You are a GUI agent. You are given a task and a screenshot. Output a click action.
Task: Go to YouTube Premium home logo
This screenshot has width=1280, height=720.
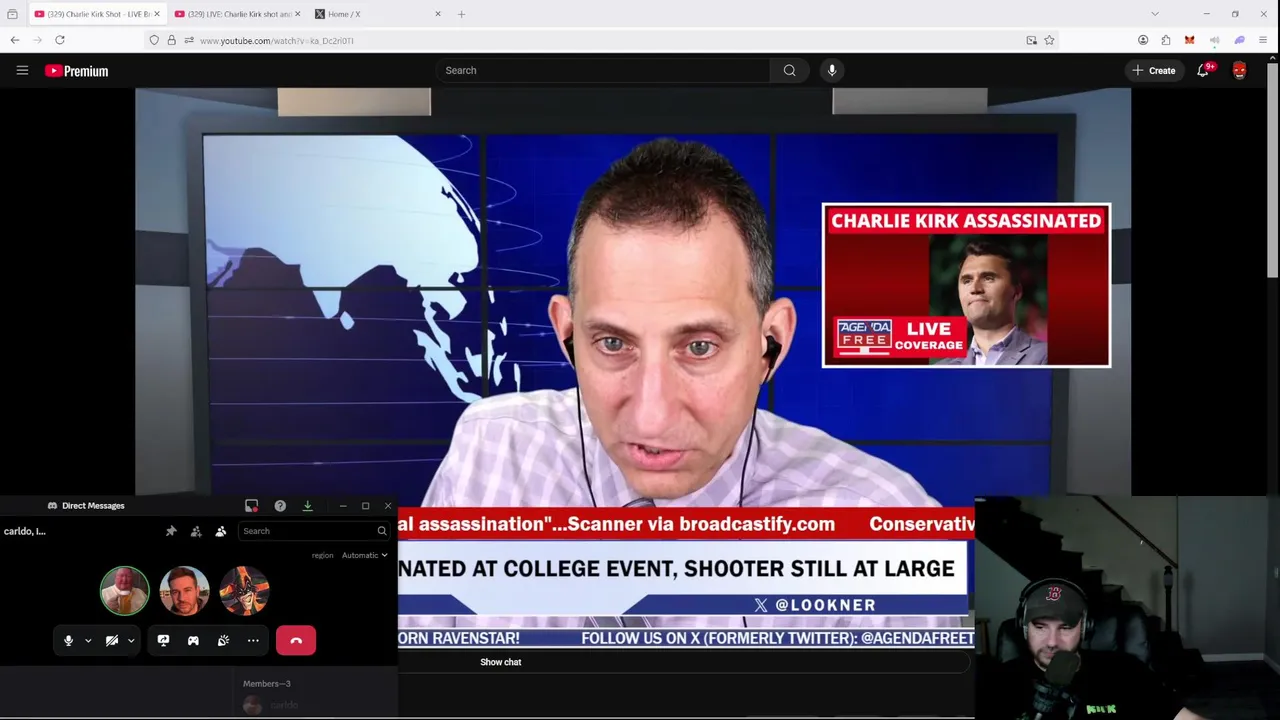76,71
